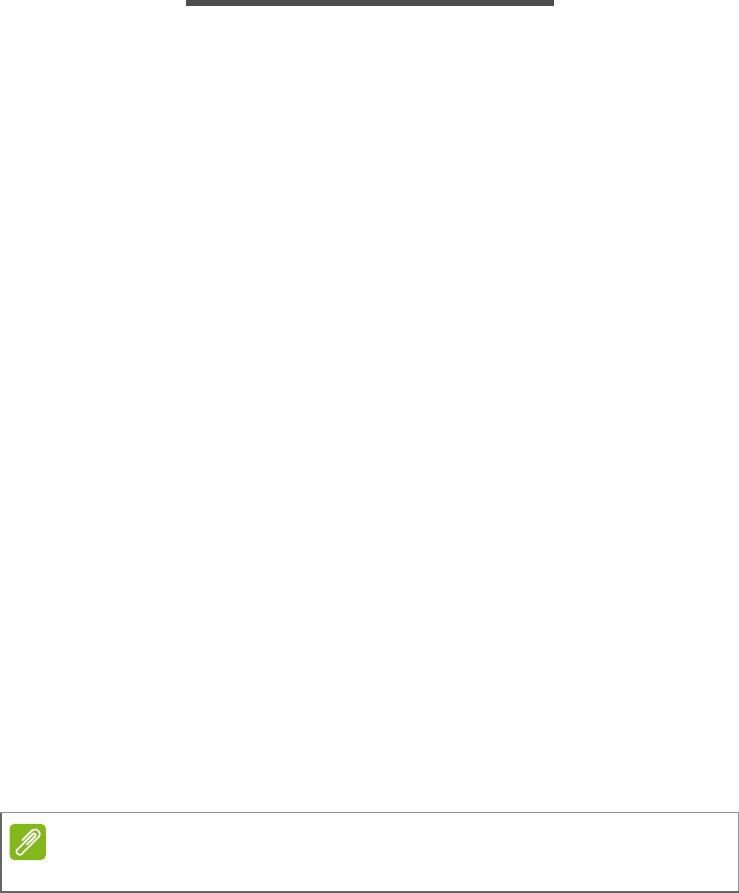Viewport: 739px width, 893px height.
Task: Choose the green note badge in the frame
Action: [x=28, y=842]
